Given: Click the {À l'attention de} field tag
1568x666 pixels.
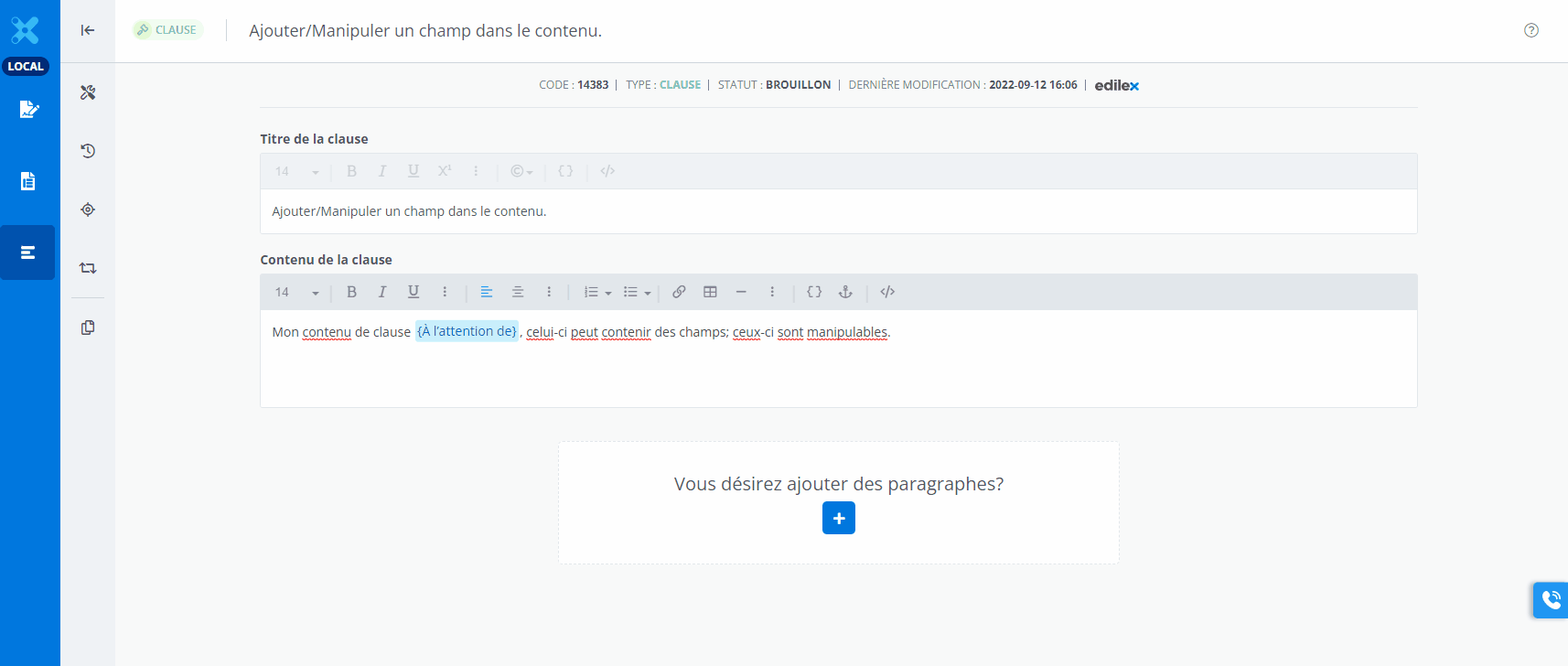Looking at the screenshot, I should (x=467, y=331).
